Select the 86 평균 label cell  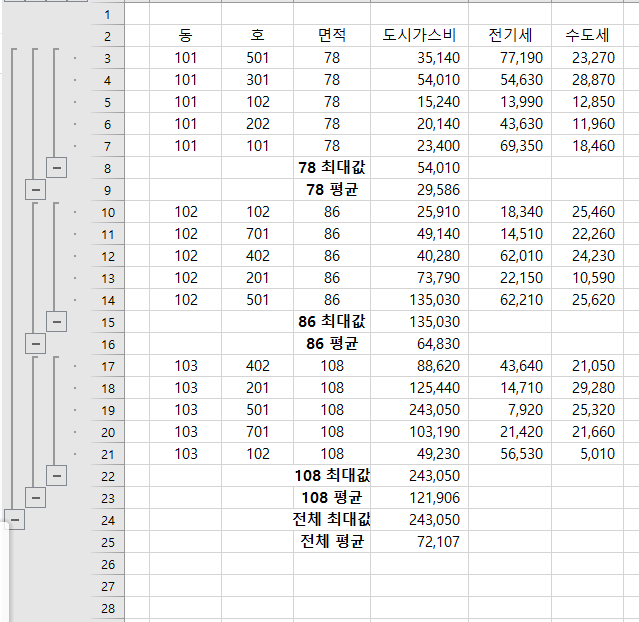(x=332, y=344)
